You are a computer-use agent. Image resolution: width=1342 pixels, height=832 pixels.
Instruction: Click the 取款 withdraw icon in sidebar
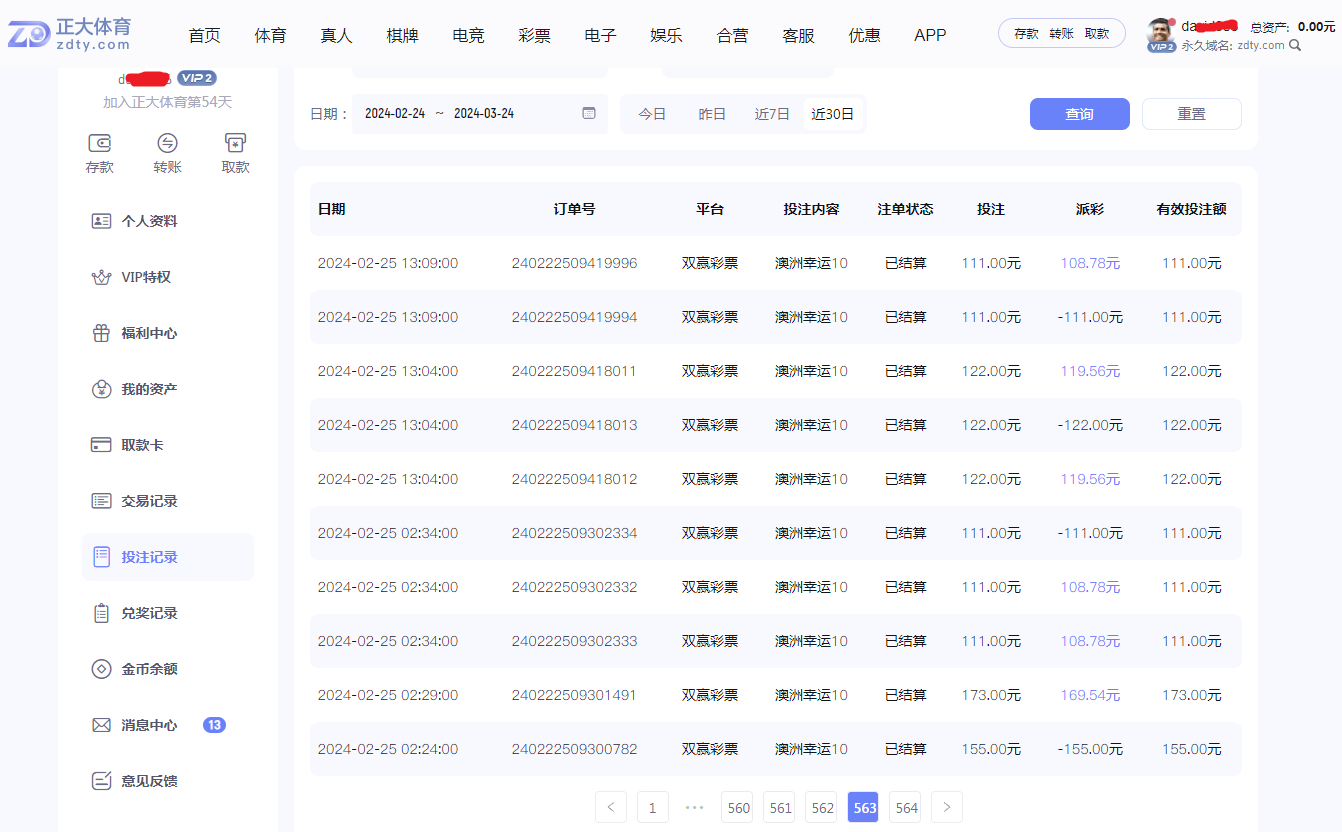[235, 142]
